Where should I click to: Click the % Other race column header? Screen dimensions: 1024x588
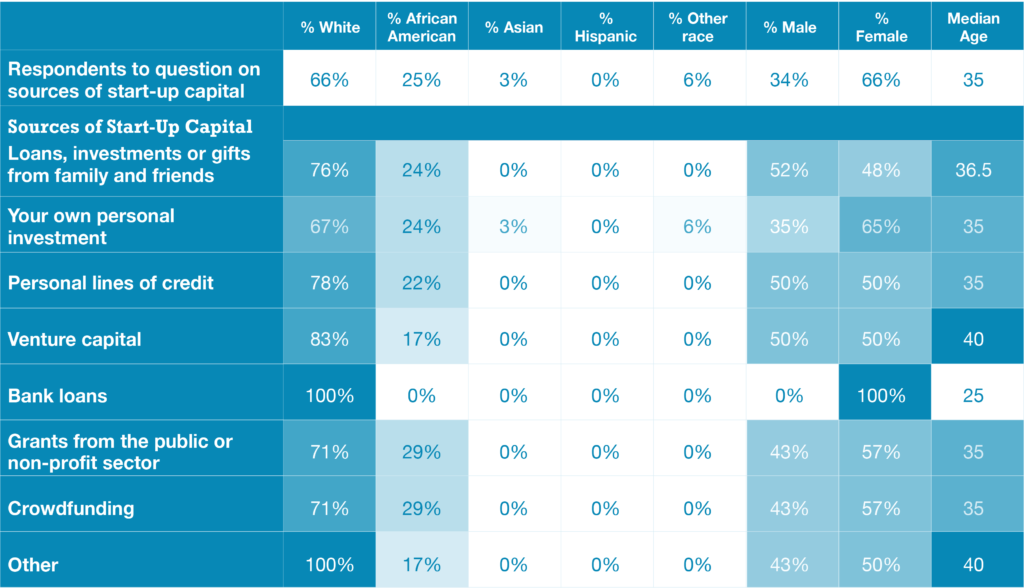697,27
